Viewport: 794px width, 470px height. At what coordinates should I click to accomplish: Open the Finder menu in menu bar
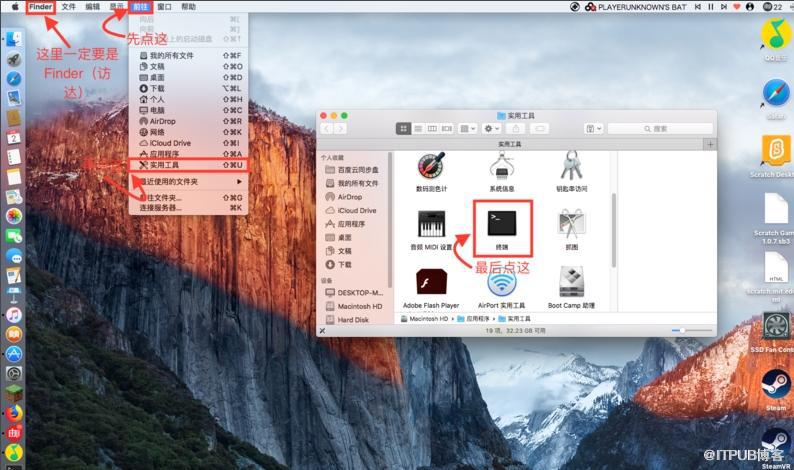pyautogui.click(x=41, y=7)
